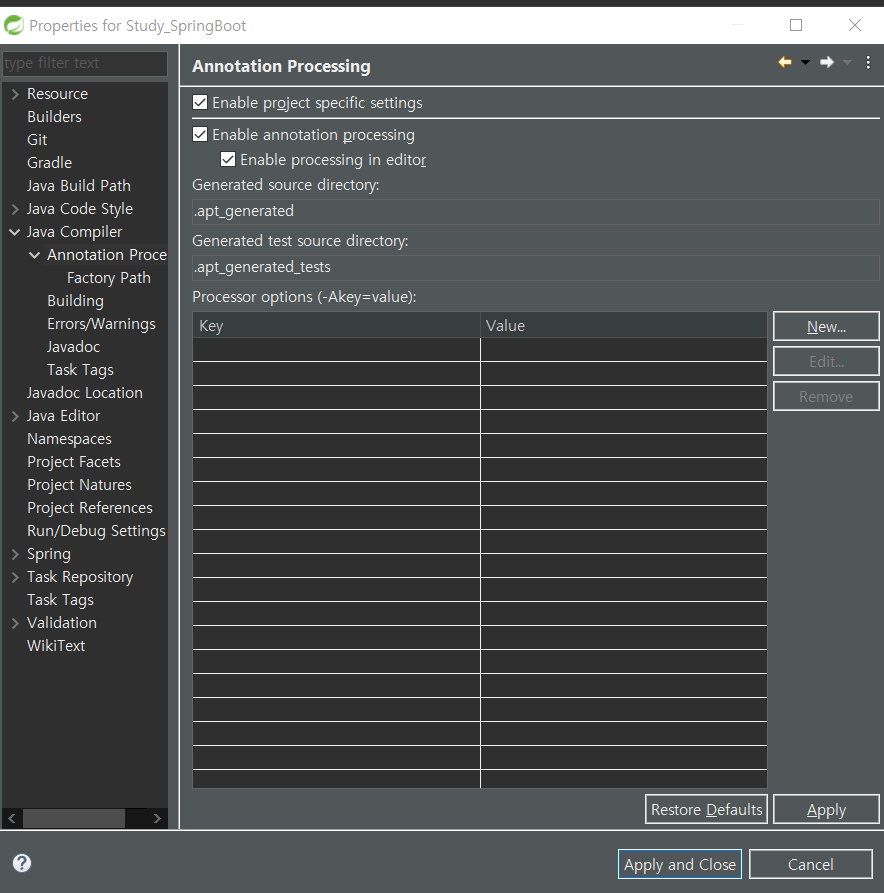Expand the Validation tree node
Image resolution: width=884 pixels, height=893 pixels.
15,623
